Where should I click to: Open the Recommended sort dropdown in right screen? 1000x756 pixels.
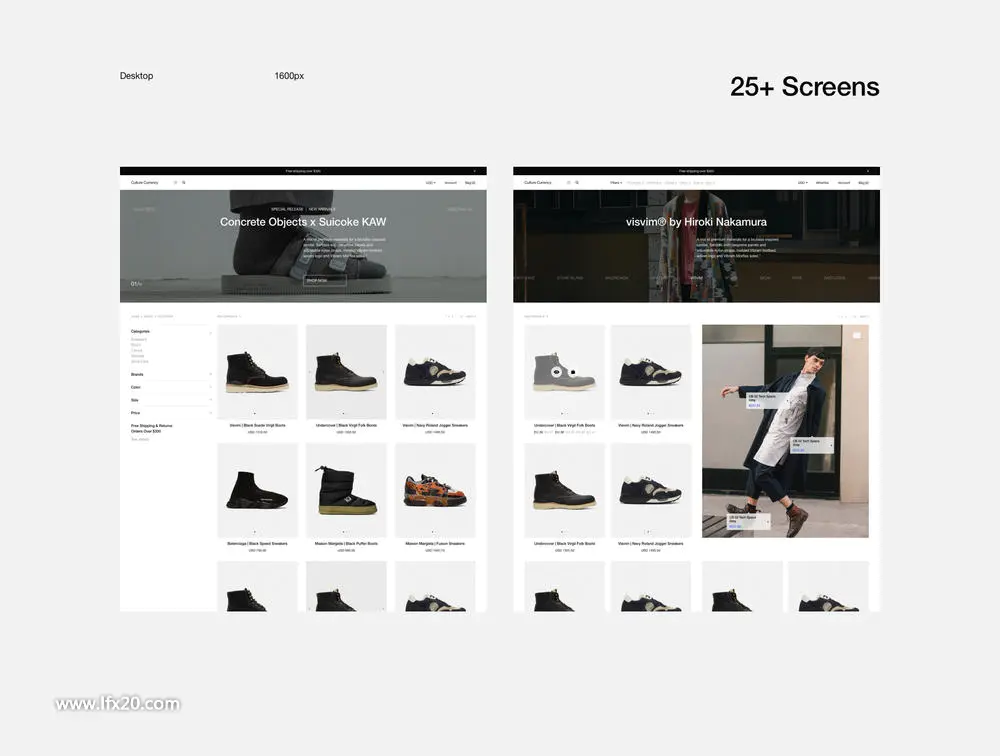[x=536, y=316]
